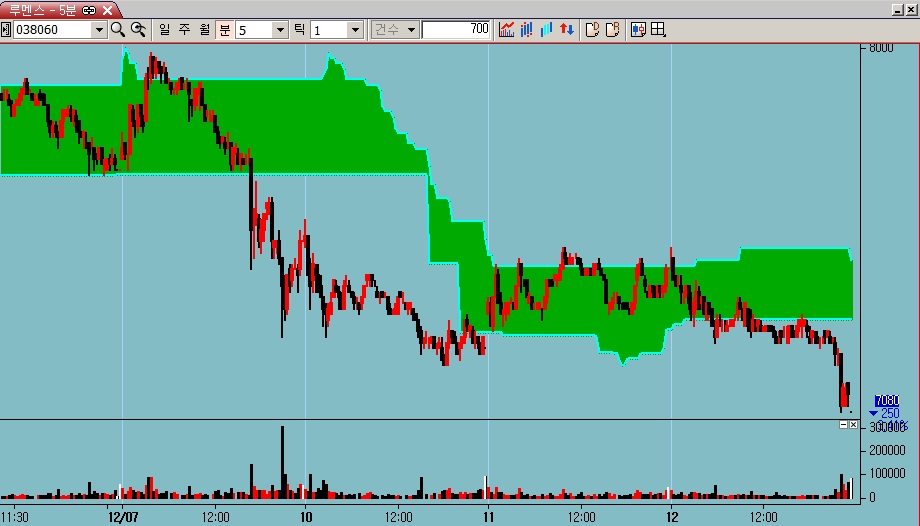Click the red-blue up/down arrows icon
The height and width of the screenshot is (526, 920).
point(566,30)
